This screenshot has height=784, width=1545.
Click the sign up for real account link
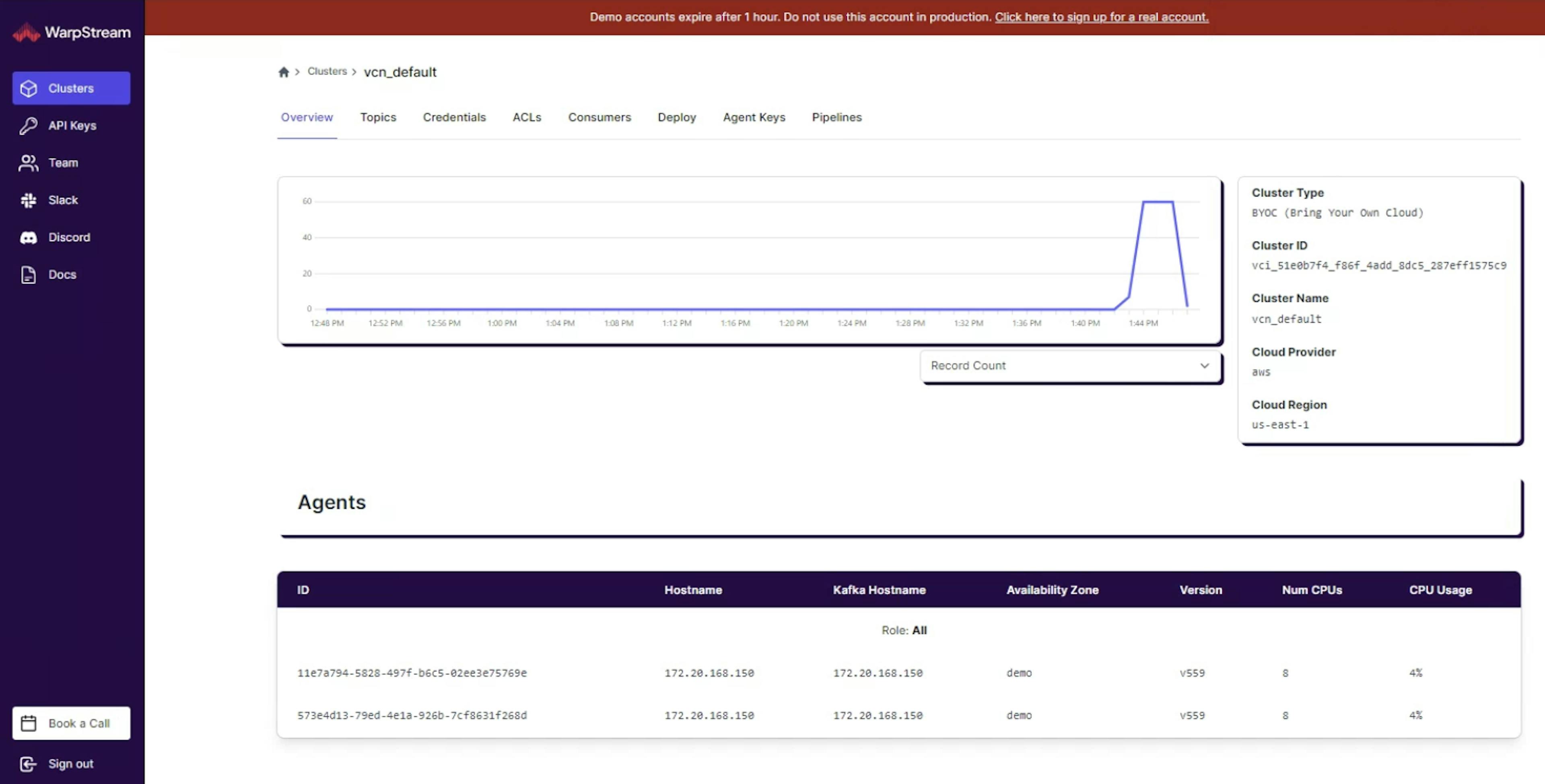point(1101,17)
